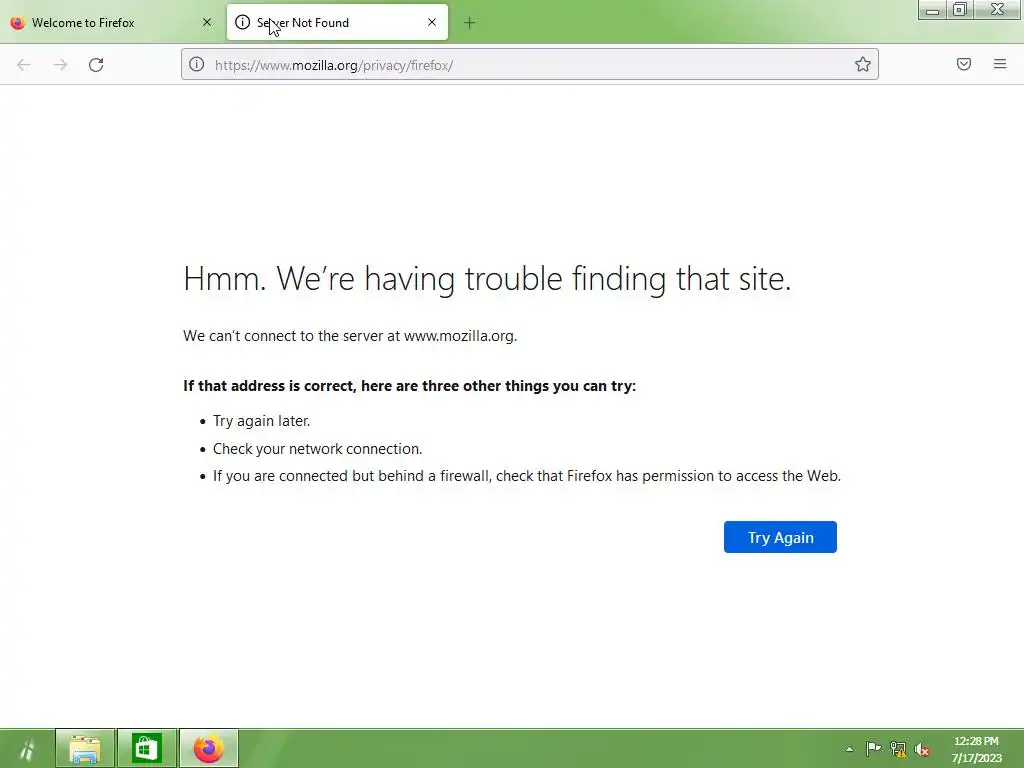Click 'Check your network connection.' bullet text

point(317,449)
